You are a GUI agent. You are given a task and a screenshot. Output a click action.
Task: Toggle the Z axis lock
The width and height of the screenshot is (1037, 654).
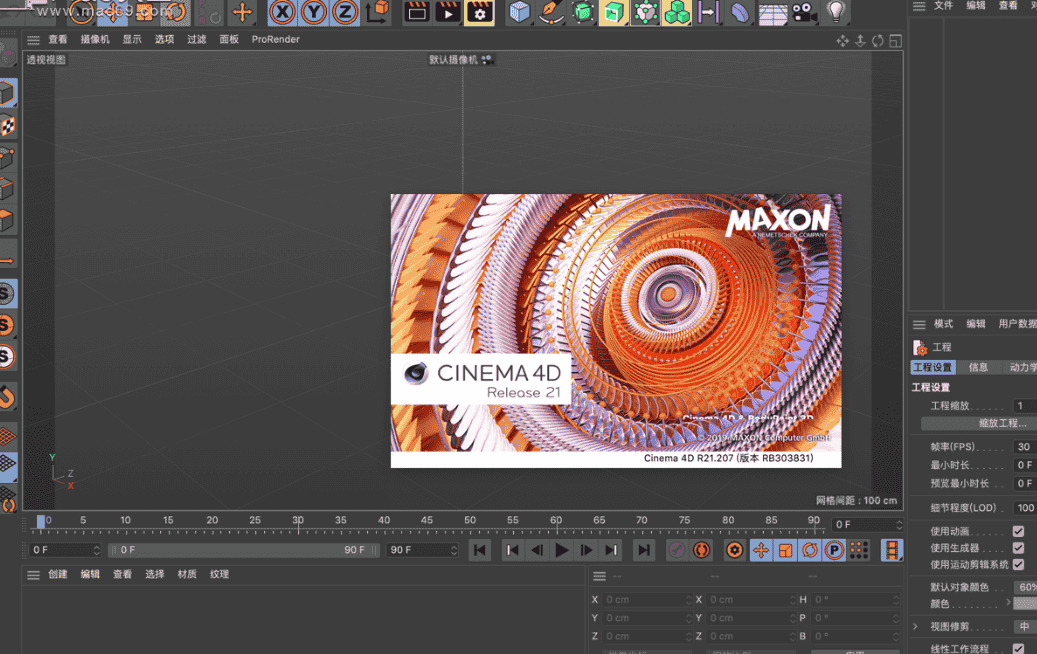345,12
